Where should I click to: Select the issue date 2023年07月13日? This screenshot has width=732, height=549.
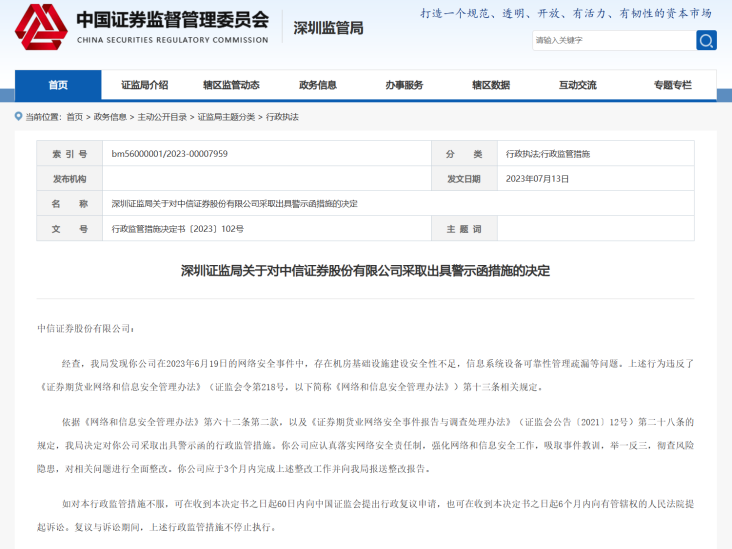point(537,179)
